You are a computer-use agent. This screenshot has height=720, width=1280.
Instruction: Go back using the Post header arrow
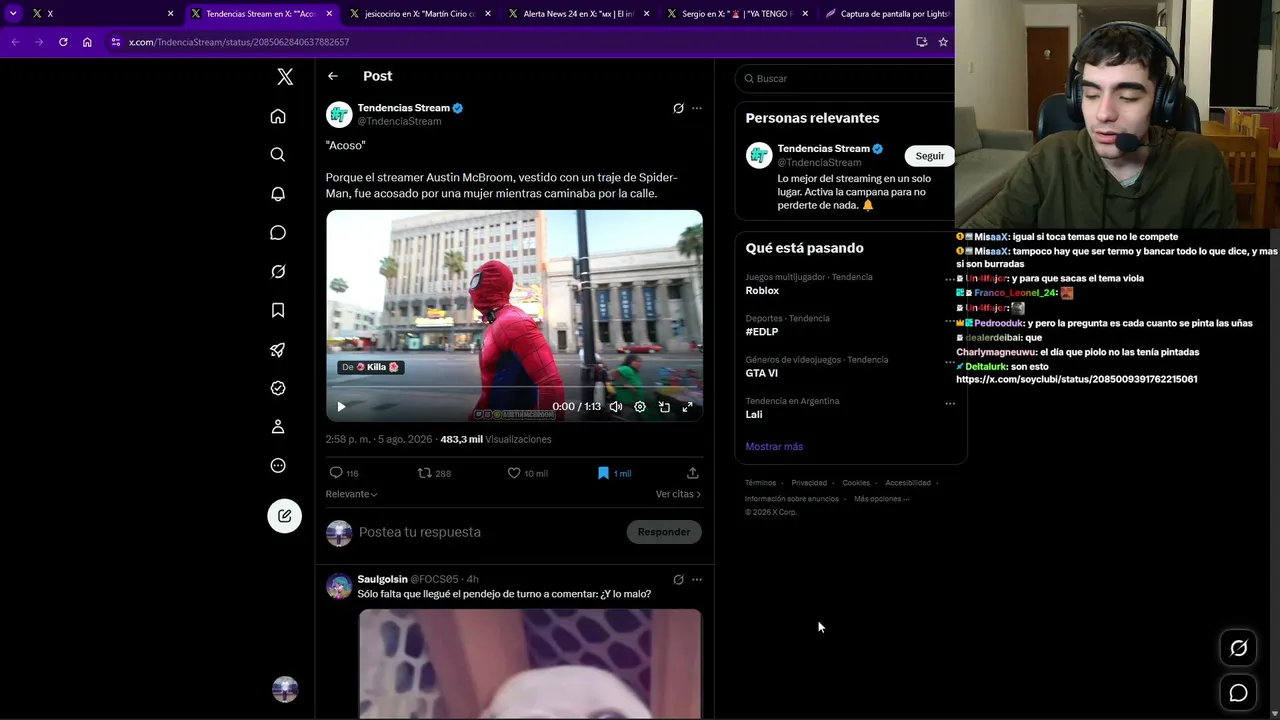[x=333, y=76]
